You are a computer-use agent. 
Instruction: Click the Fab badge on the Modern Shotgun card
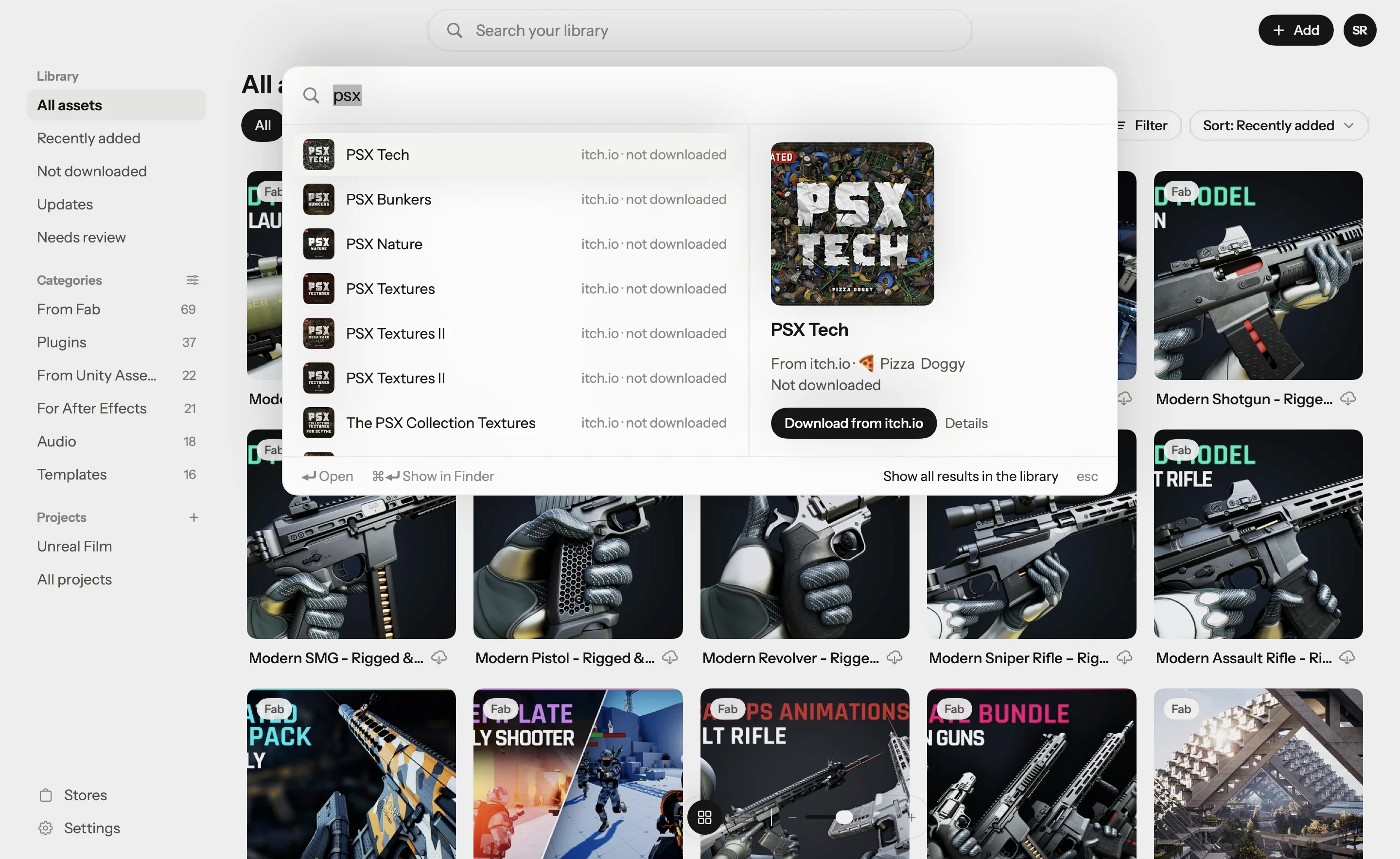click(x=1181, y=192)
